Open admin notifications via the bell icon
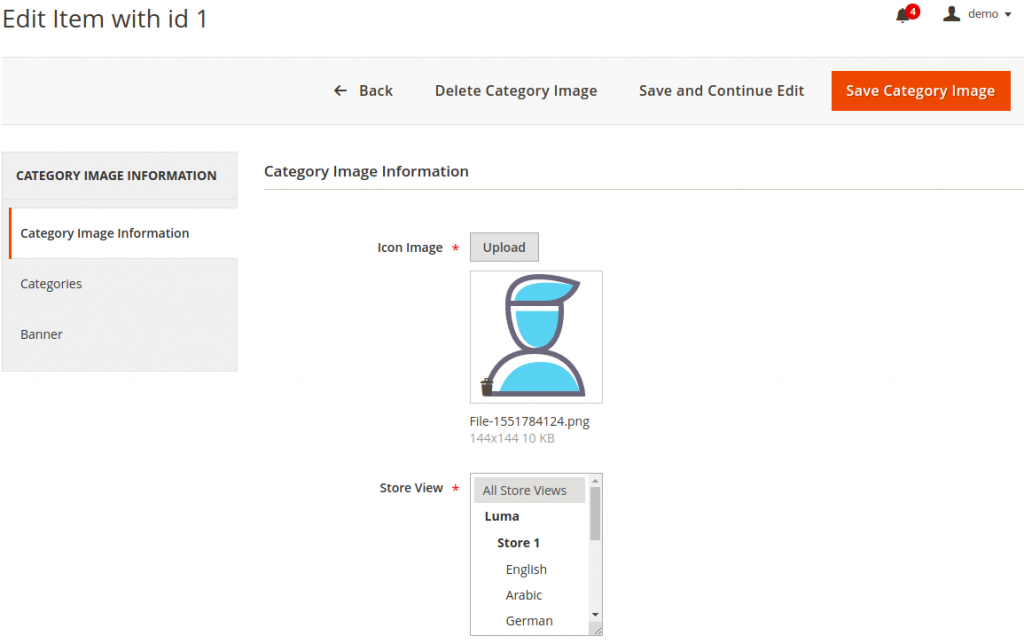Viewport: 1024px width, 644px height. [x=901, y=16]
